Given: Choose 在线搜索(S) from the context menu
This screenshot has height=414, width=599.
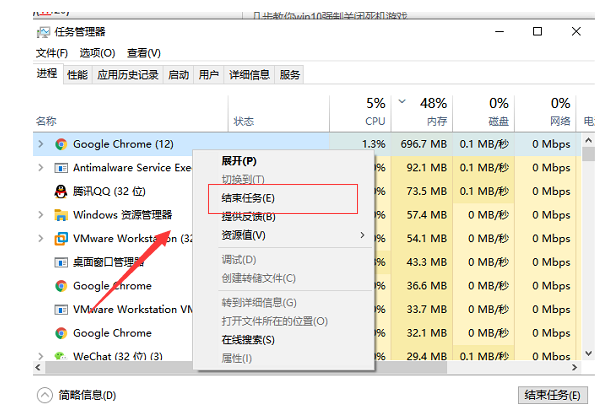Looking at the screenshot, I should pos(248,340).
